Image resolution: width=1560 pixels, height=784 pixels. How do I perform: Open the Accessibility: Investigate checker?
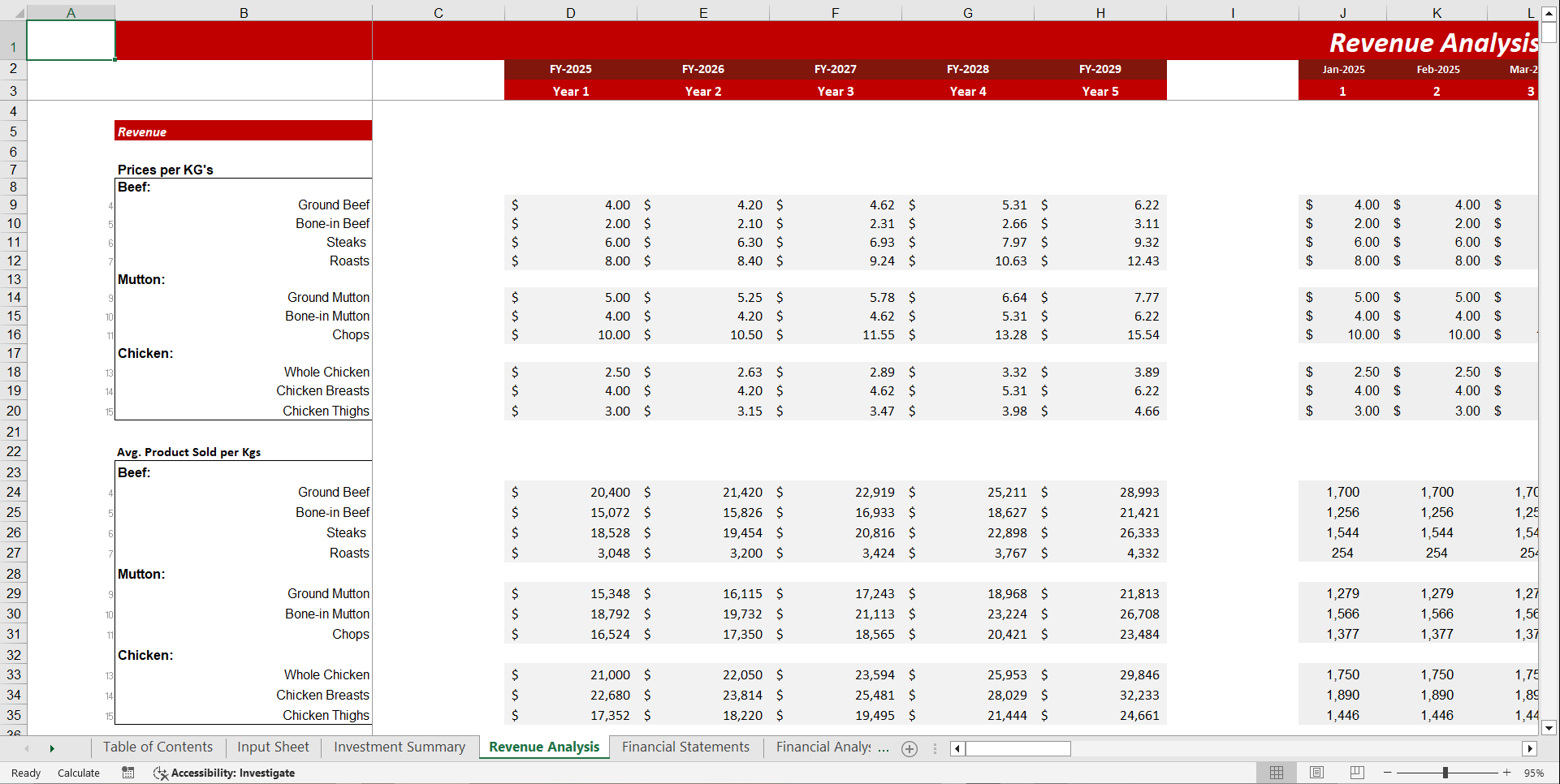(224, 773)
